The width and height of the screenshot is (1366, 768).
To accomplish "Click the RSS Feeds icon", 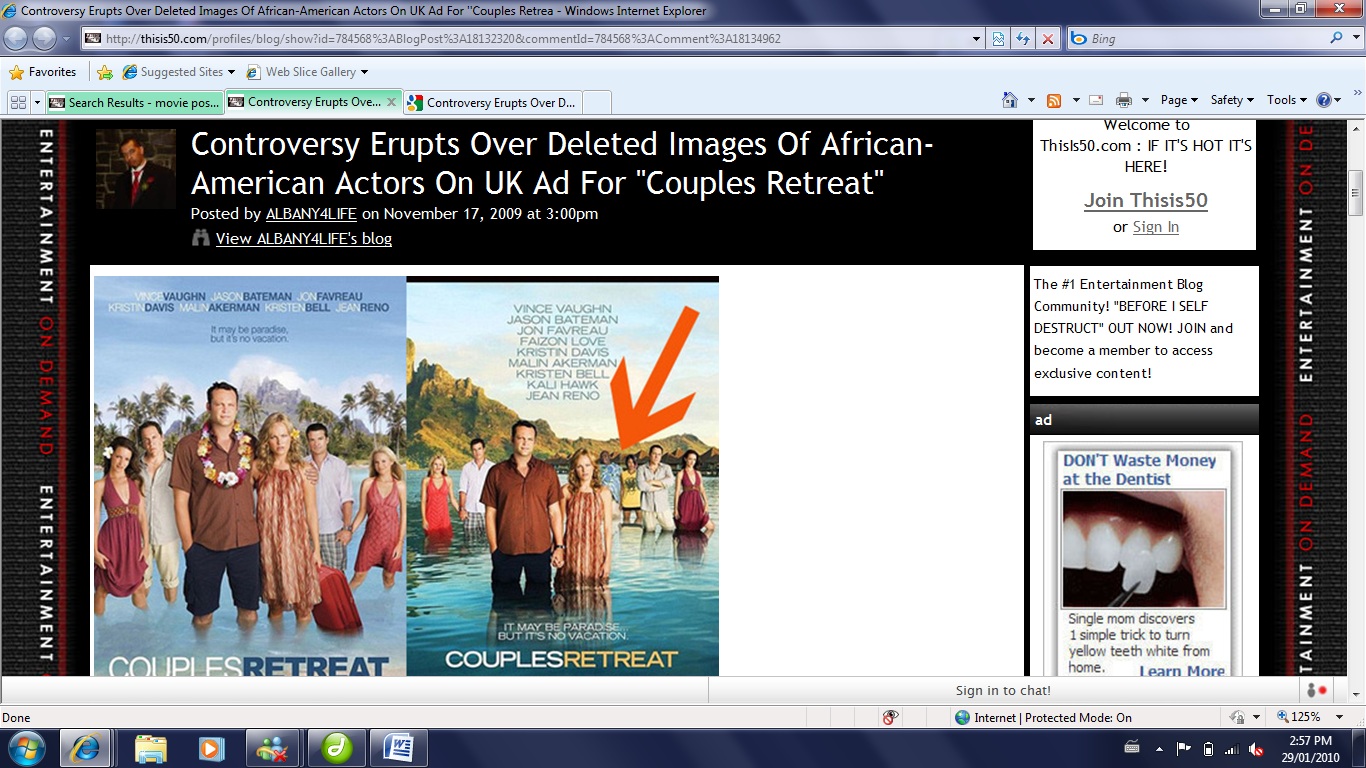I will click(x=1053, y=100).
